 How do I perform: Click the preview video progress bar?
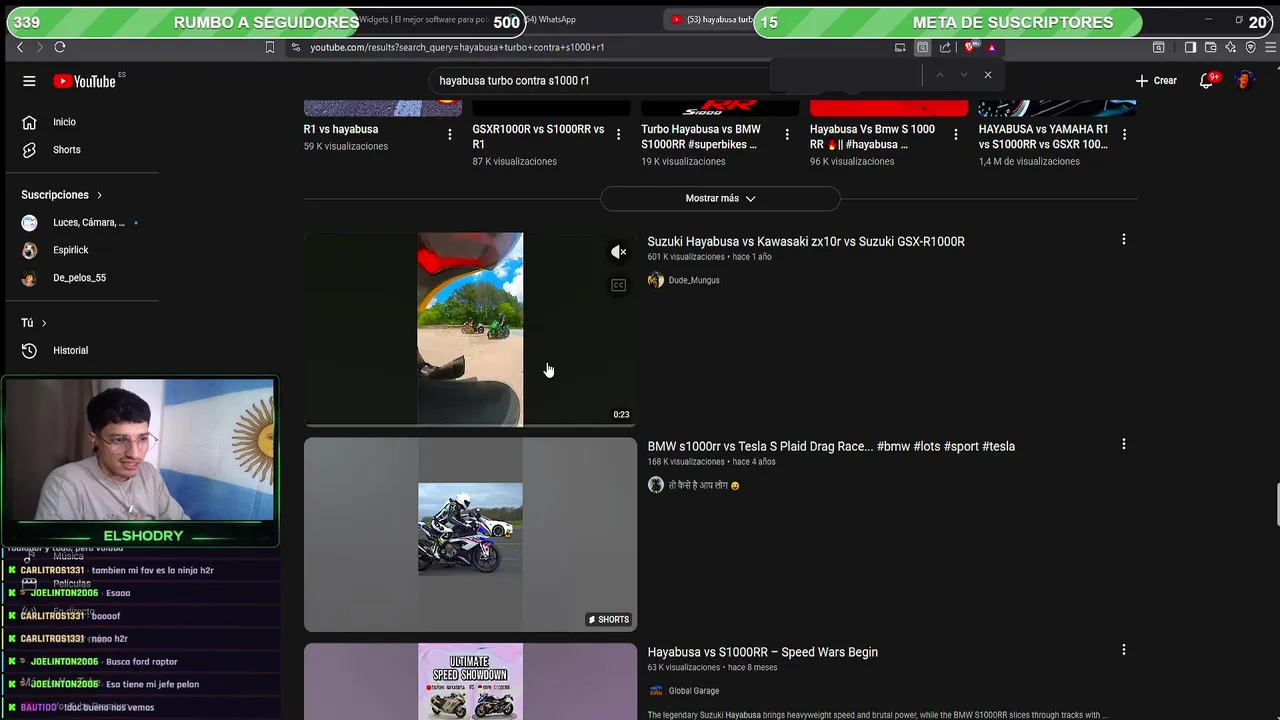[x=470, y=425]
